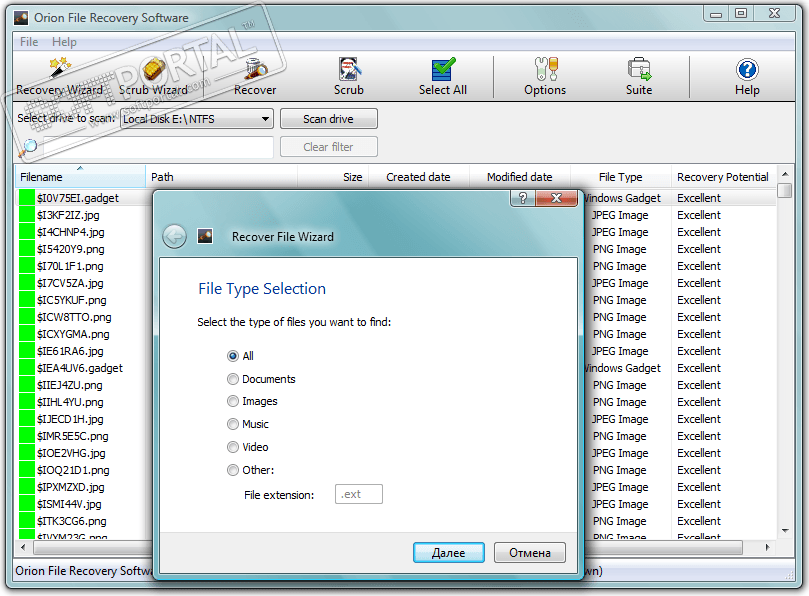Sort by Filename column header
The height and width of the screenshot is (596, 809).
(80, 177)
